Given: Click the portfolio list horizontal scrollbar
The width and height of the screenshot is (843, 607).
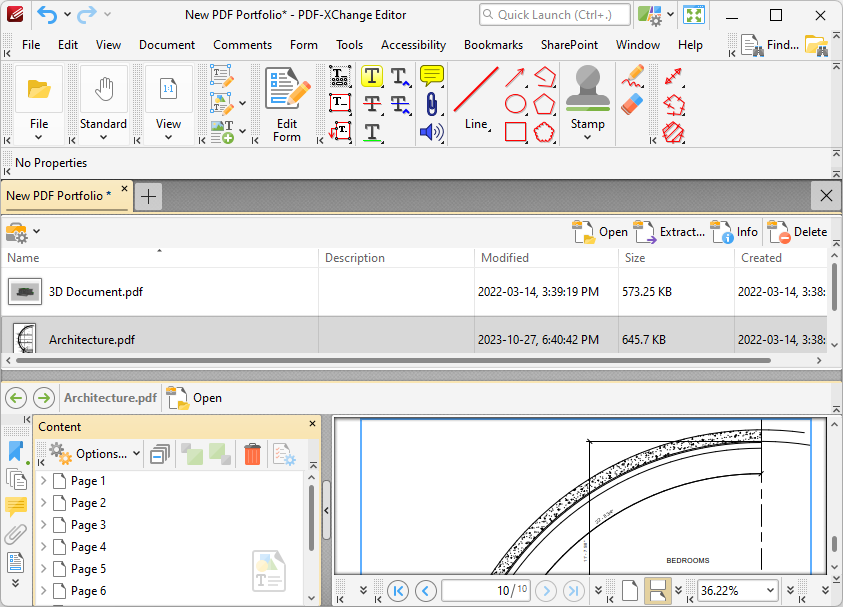Looking at the screenshot, I should pyautogui.click(x=393, y=360).
